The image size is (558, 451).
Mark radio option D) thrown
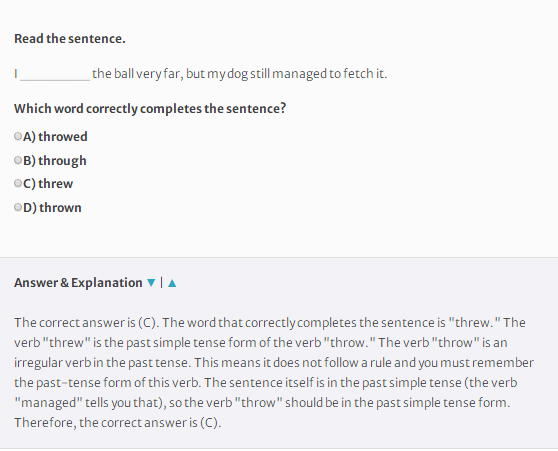pos(18,207)
